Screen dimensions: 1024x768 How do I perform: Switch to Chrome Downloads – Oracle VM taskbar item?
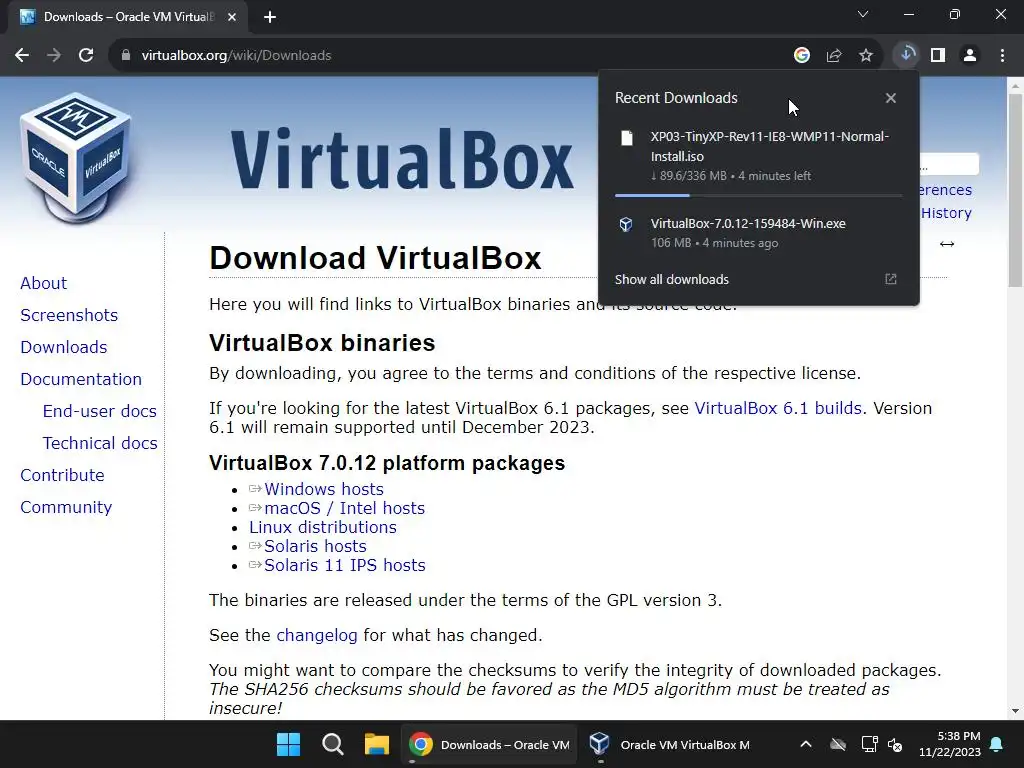pos(488,744)
